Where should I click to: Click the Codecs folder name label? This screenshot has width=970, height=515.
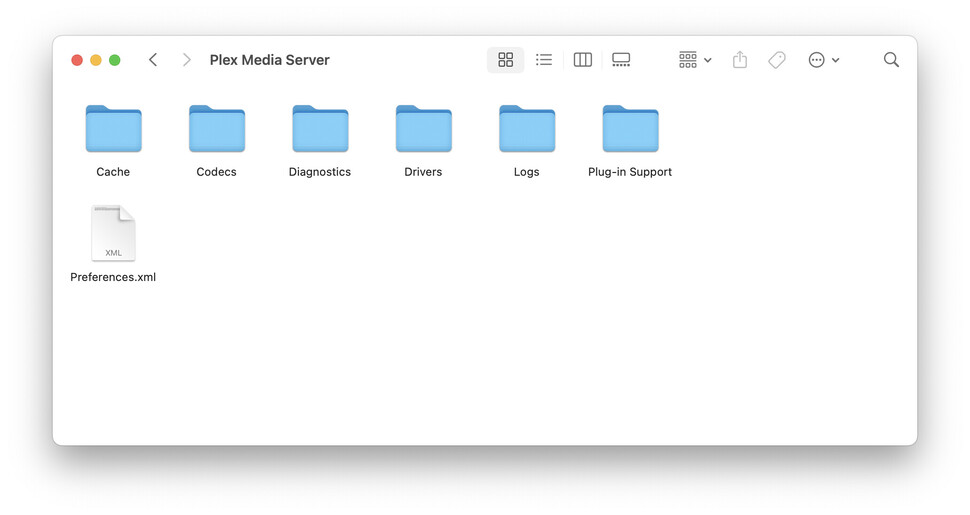coord(217,172)
